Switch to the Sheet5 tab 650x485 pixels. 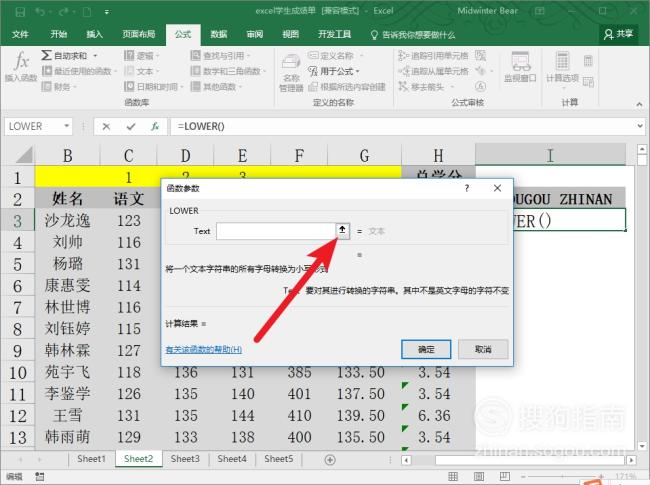[279, 459]
